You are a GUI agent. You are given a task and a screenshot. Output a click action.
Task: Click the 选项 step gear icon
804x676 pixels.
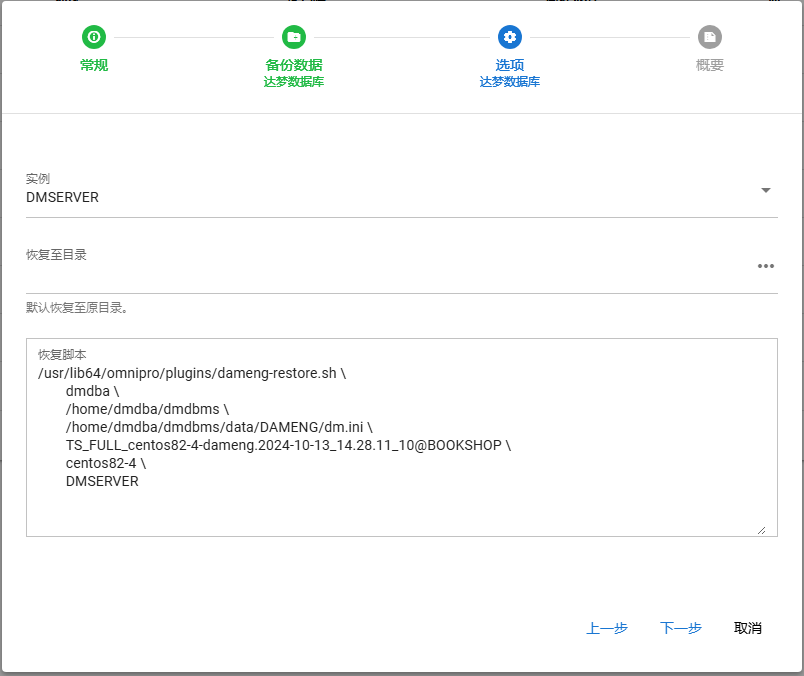510,37
